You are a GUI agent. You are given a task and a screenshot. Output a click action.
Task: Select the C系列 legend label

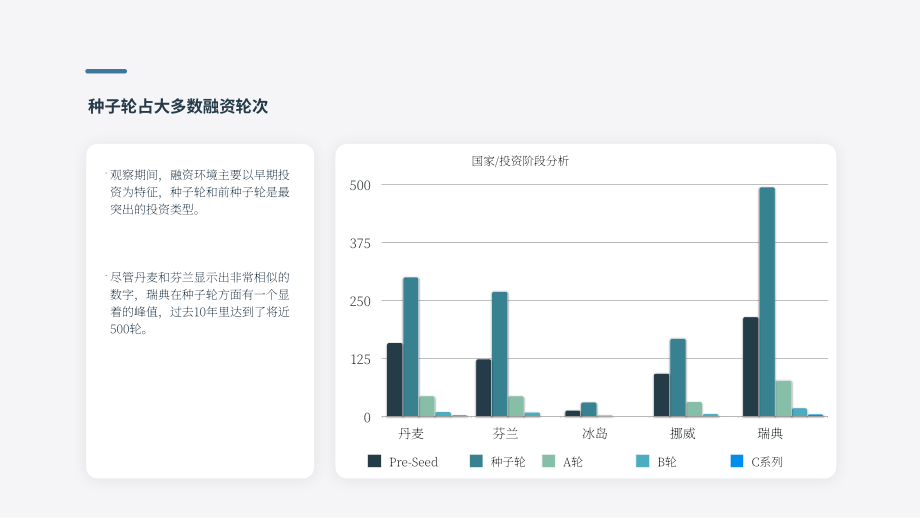pyautogui.click(x=767, y=462)
